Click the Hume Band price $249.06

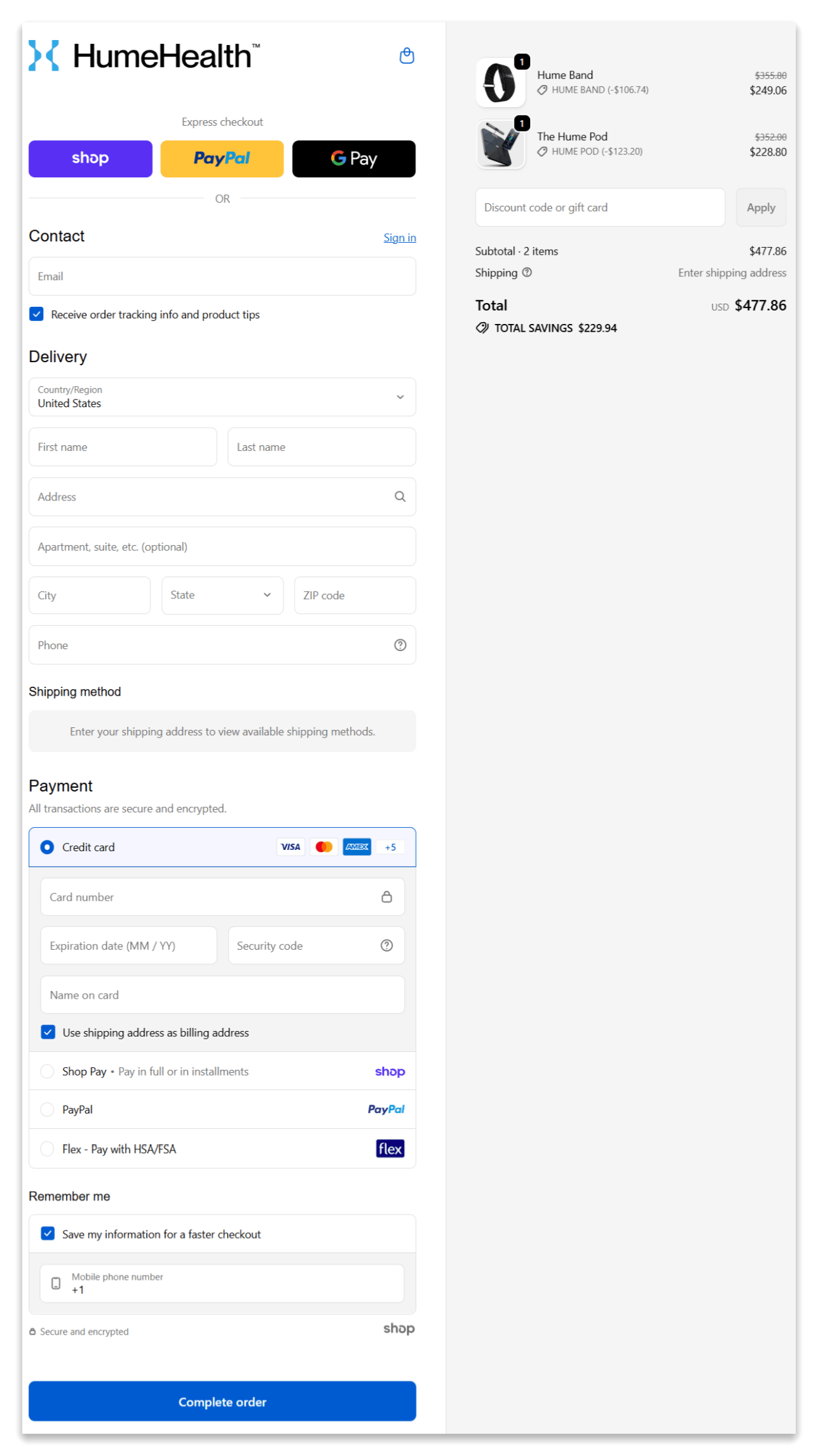click(768, 90)
